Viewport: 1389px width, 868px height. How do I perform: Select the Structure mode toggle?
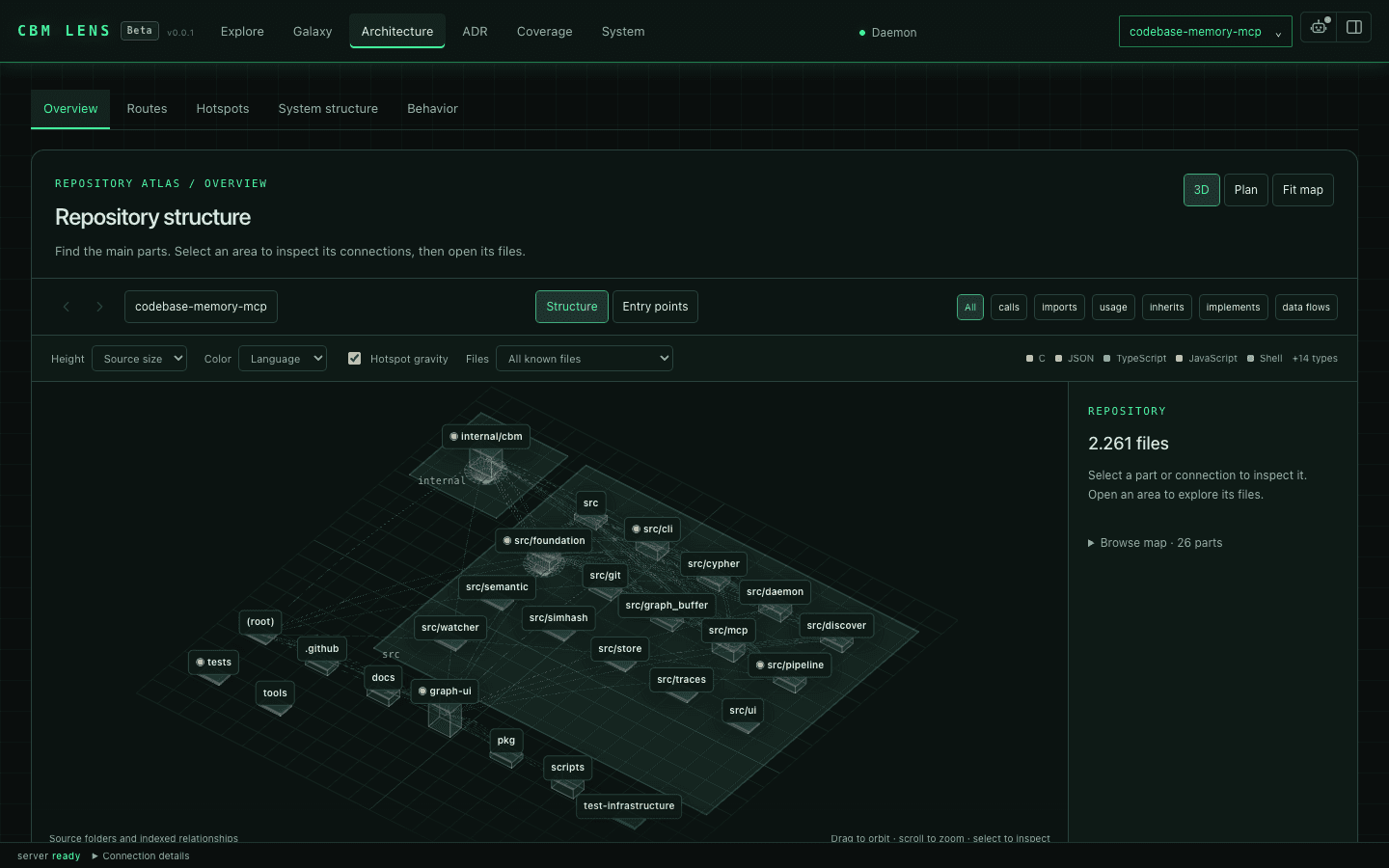click(572, 307)
